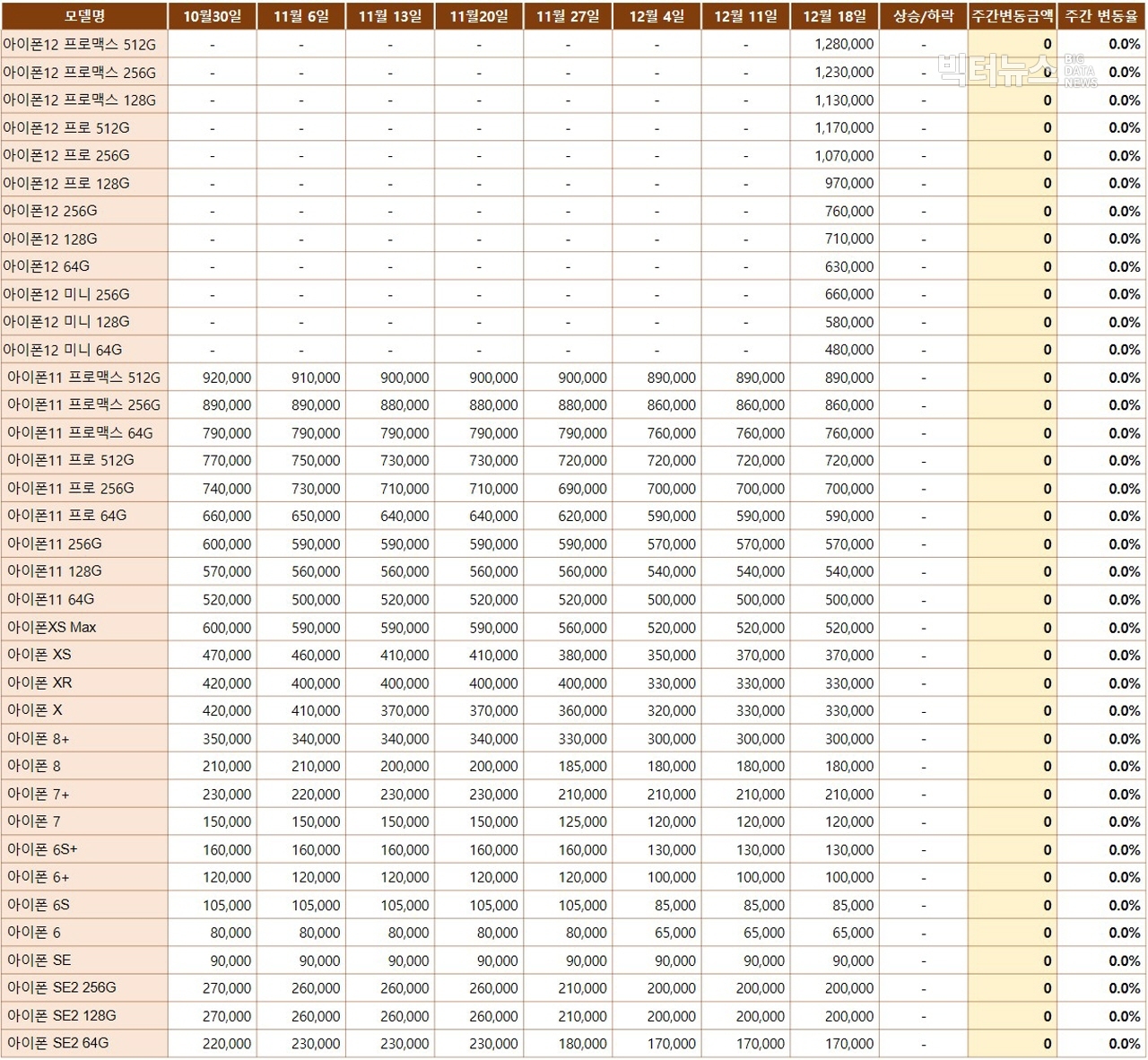Click the 11월 6일 column header

point(301,16)
